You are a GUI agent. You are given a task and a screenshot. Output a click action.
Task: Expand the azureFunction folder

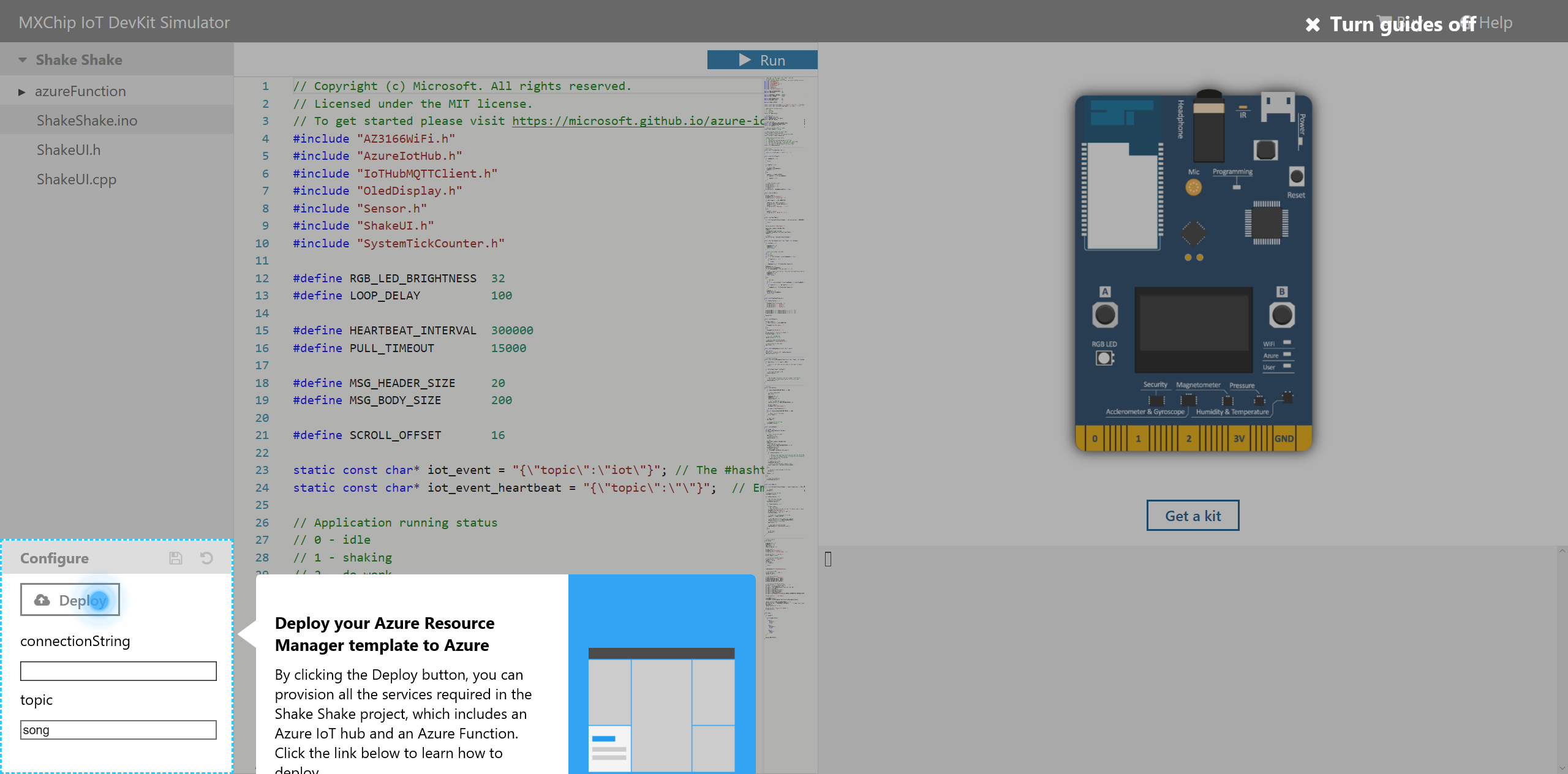22,92
